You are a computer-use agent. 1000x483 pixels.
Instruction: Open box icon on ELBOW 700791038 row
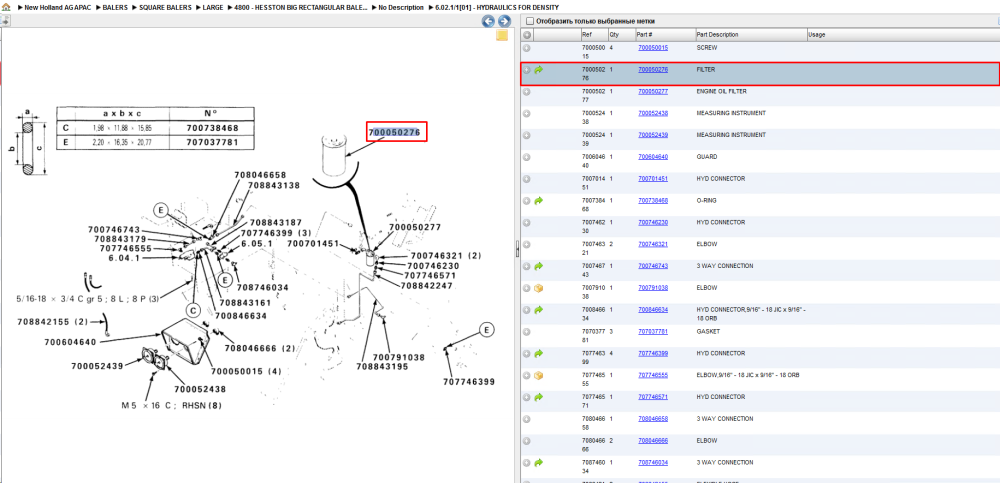pos(538,288)
